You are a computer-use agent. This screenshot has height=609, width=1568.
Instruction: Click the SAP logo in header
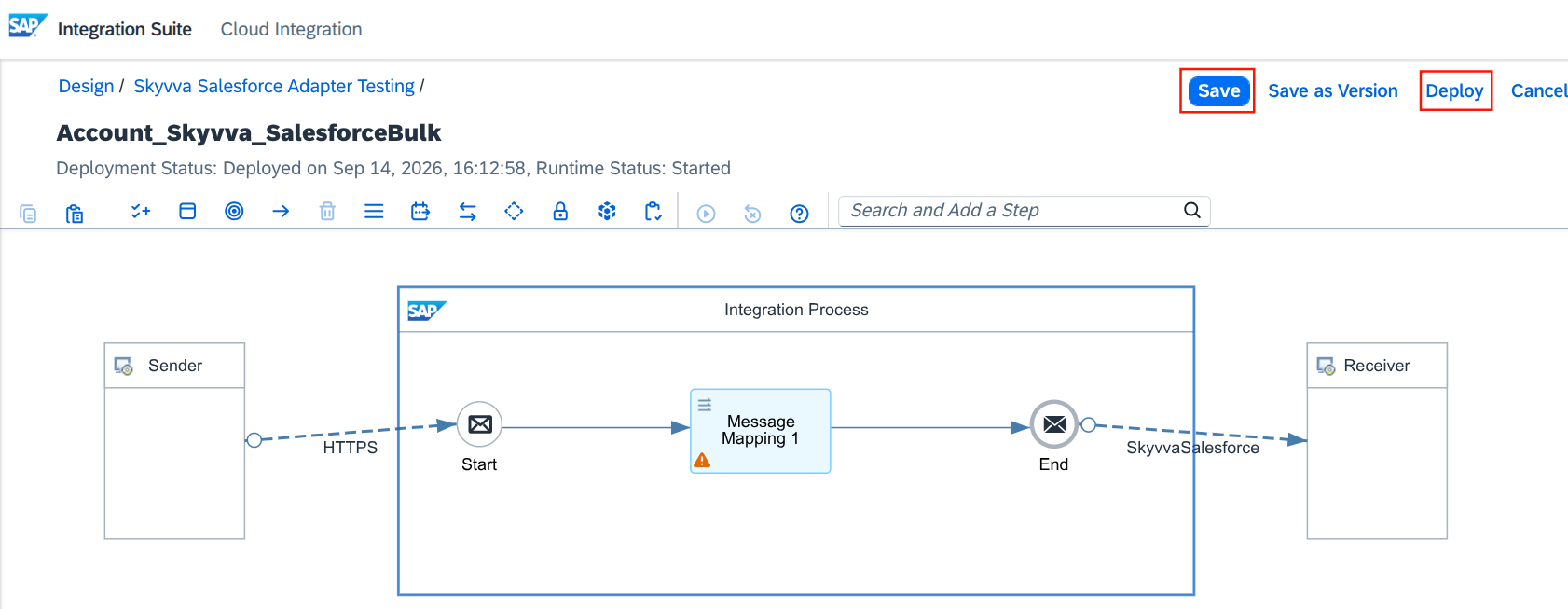27,26
